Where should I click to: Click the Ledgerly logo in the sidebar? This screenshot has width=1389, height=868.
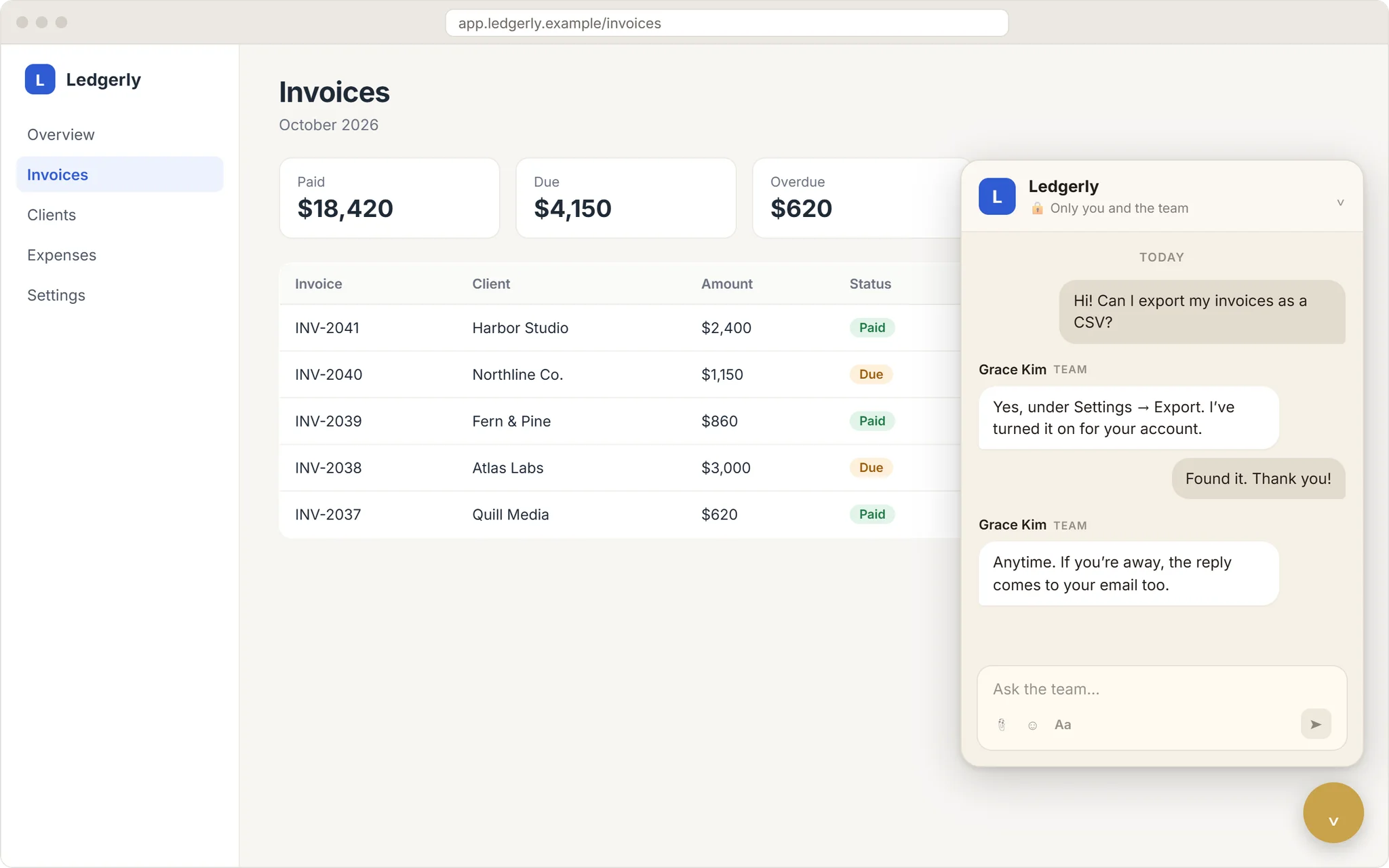click(x=40, y=79)
